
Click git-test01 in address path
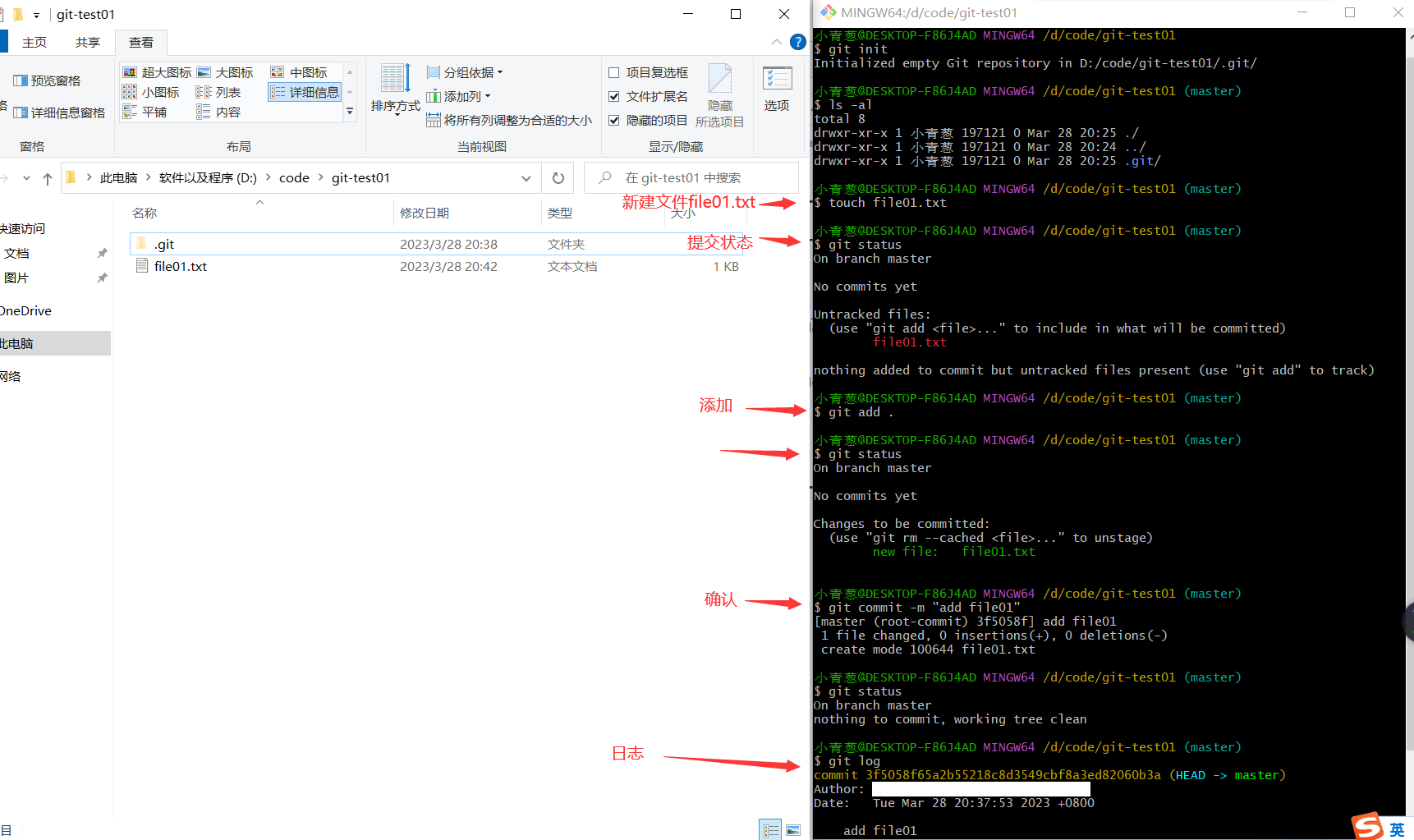360,177
